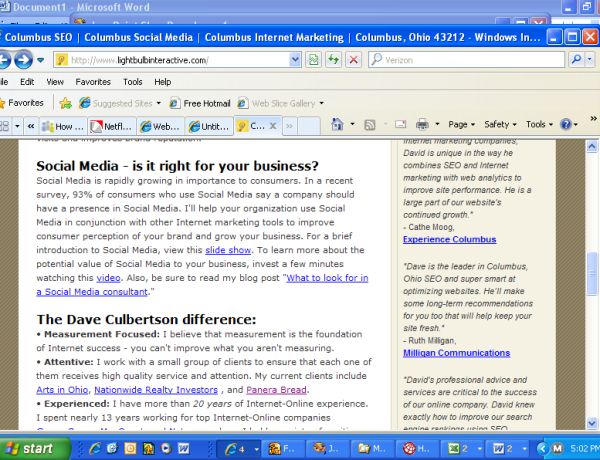The image size is (600, 460).
Task: Open the Safety dropdown menu
Action: click(500, 124)
